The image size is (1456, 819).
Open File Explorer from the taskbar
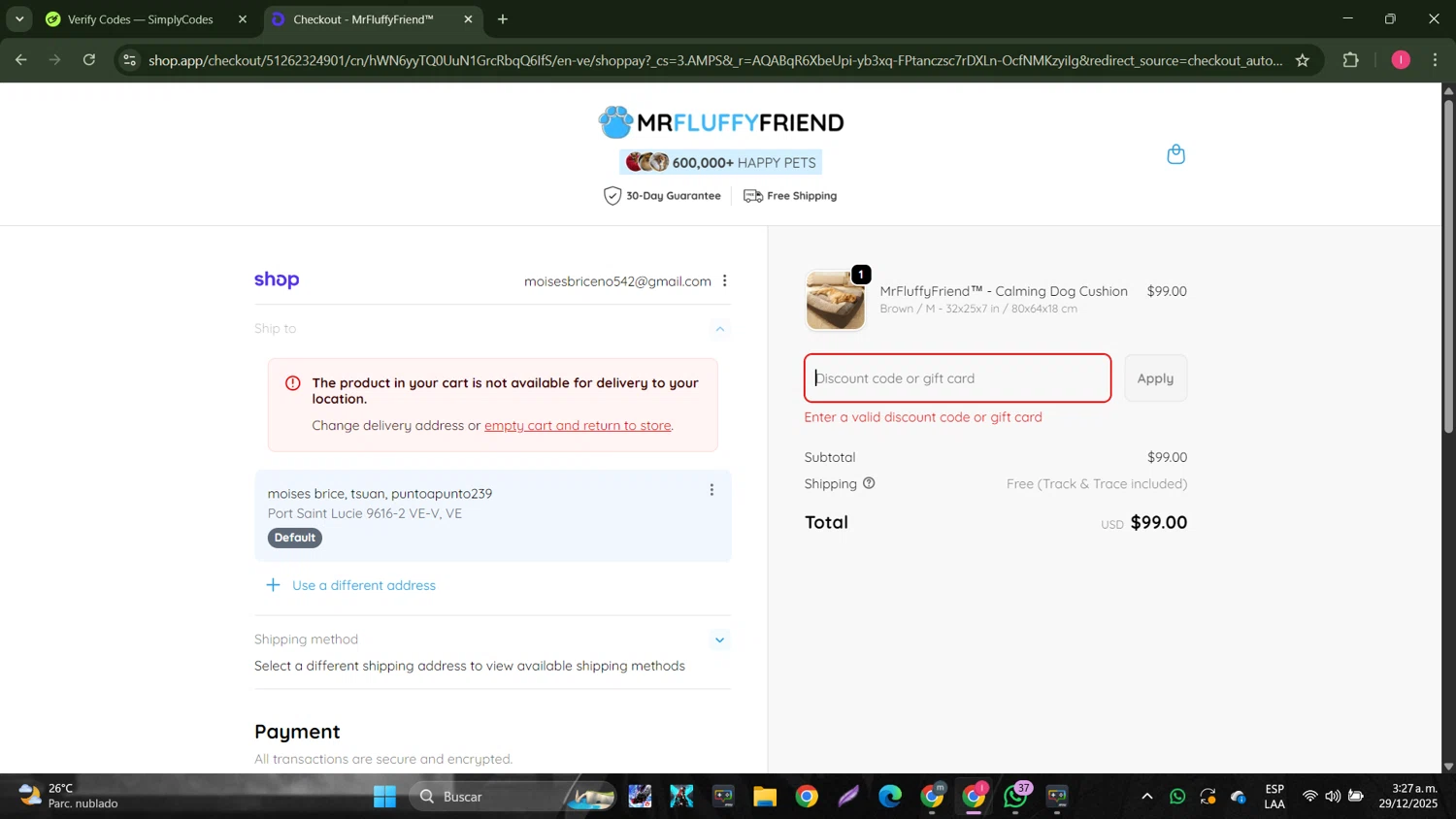pos(765,797)
